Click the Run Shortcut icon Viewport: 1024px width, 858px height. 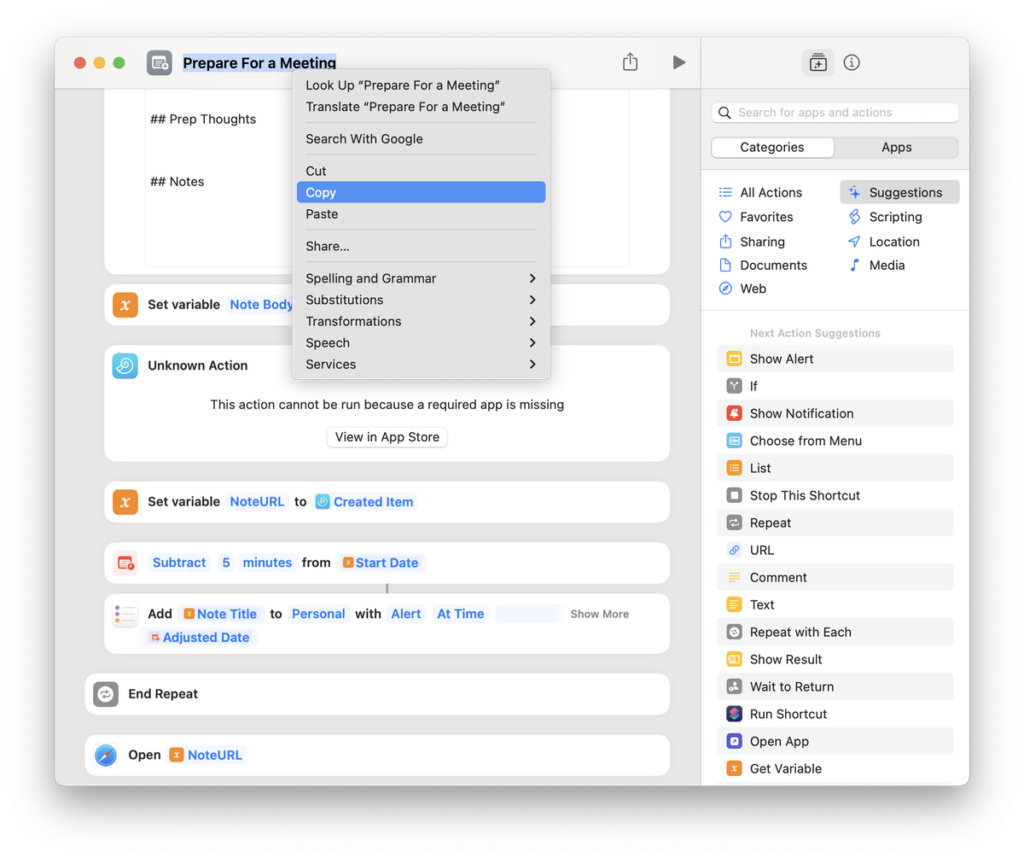coord(734,714)
